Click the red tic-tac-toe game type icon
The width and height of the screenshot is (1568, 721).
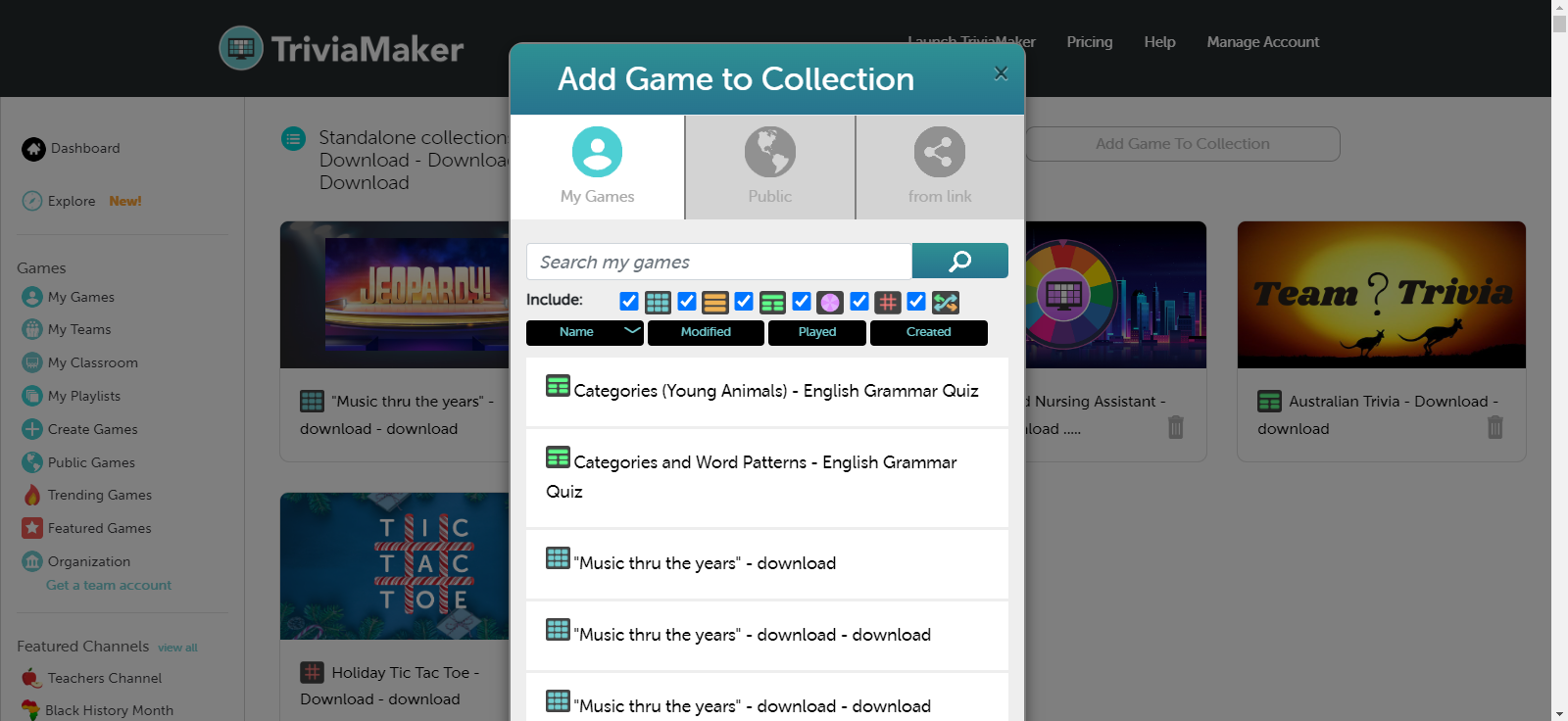pos(888,302)
